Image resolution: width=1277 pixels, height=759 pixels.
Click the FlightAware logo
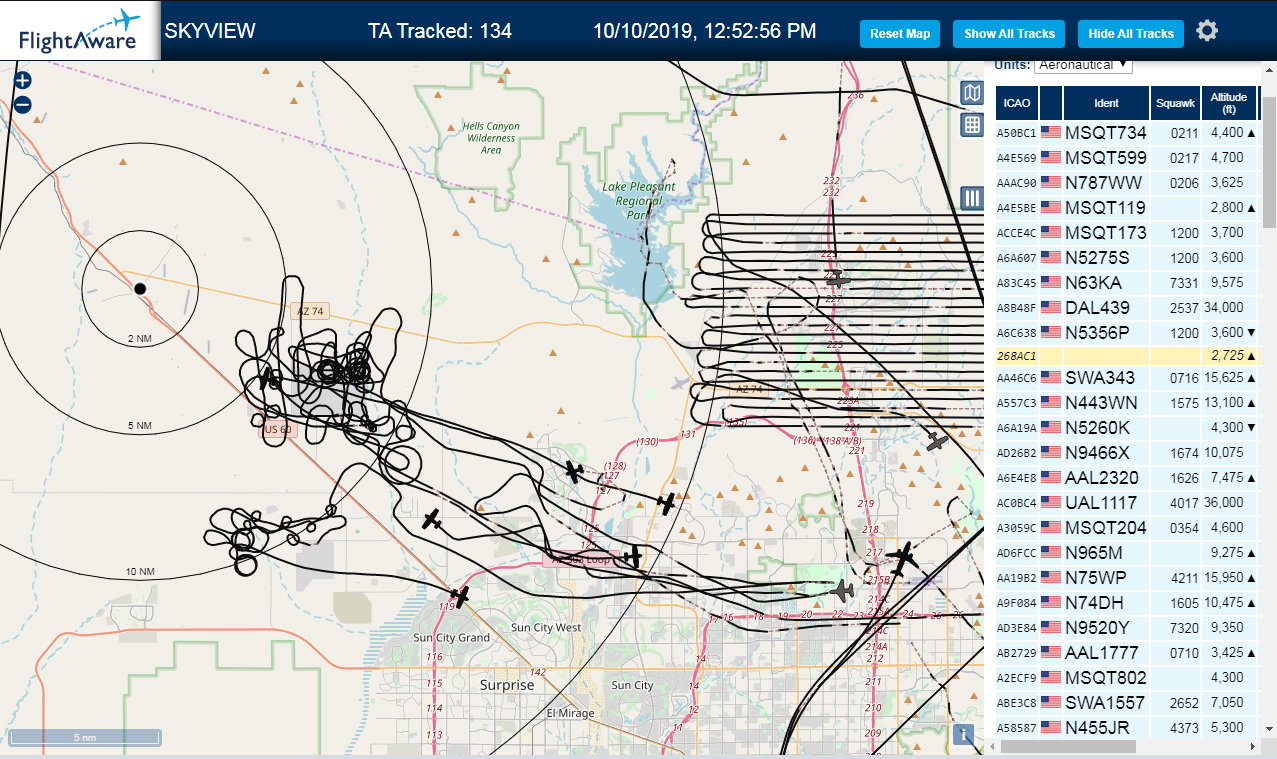click(80, 31)
